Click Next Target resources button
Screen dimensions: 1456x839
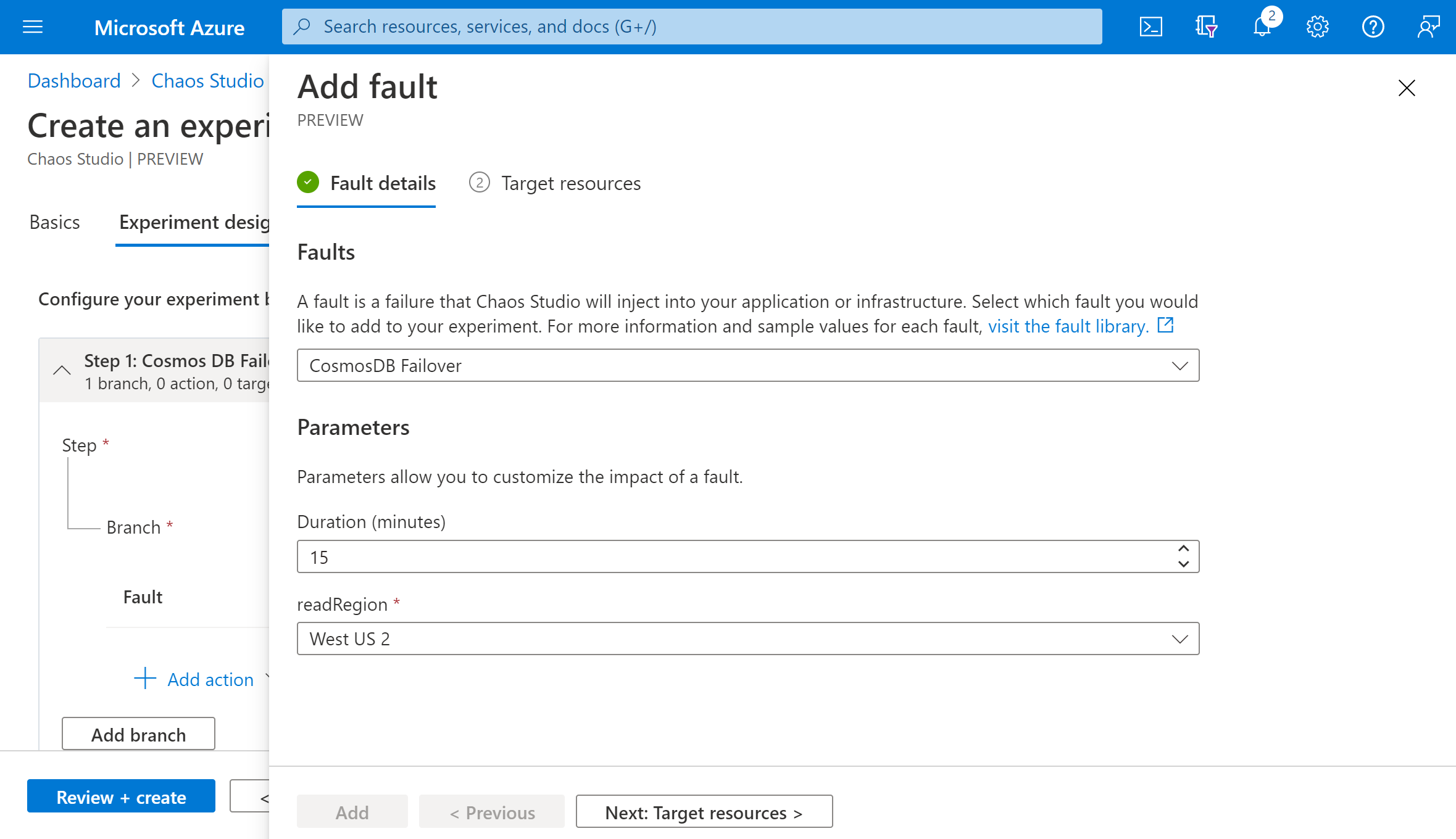pos(704,811)
